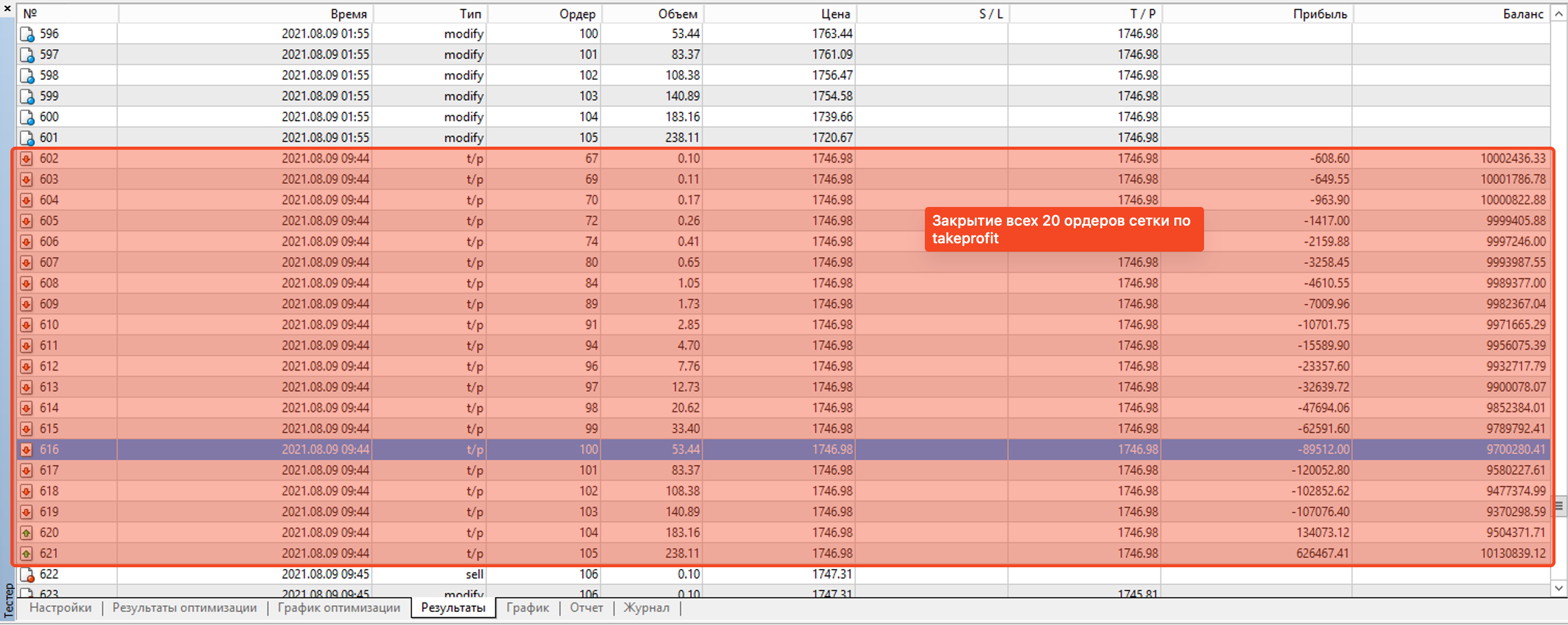Click the modify icon of row 596
Image resolution: width=1568 pixels, height=625 pixels.
[x=27, y=34]
